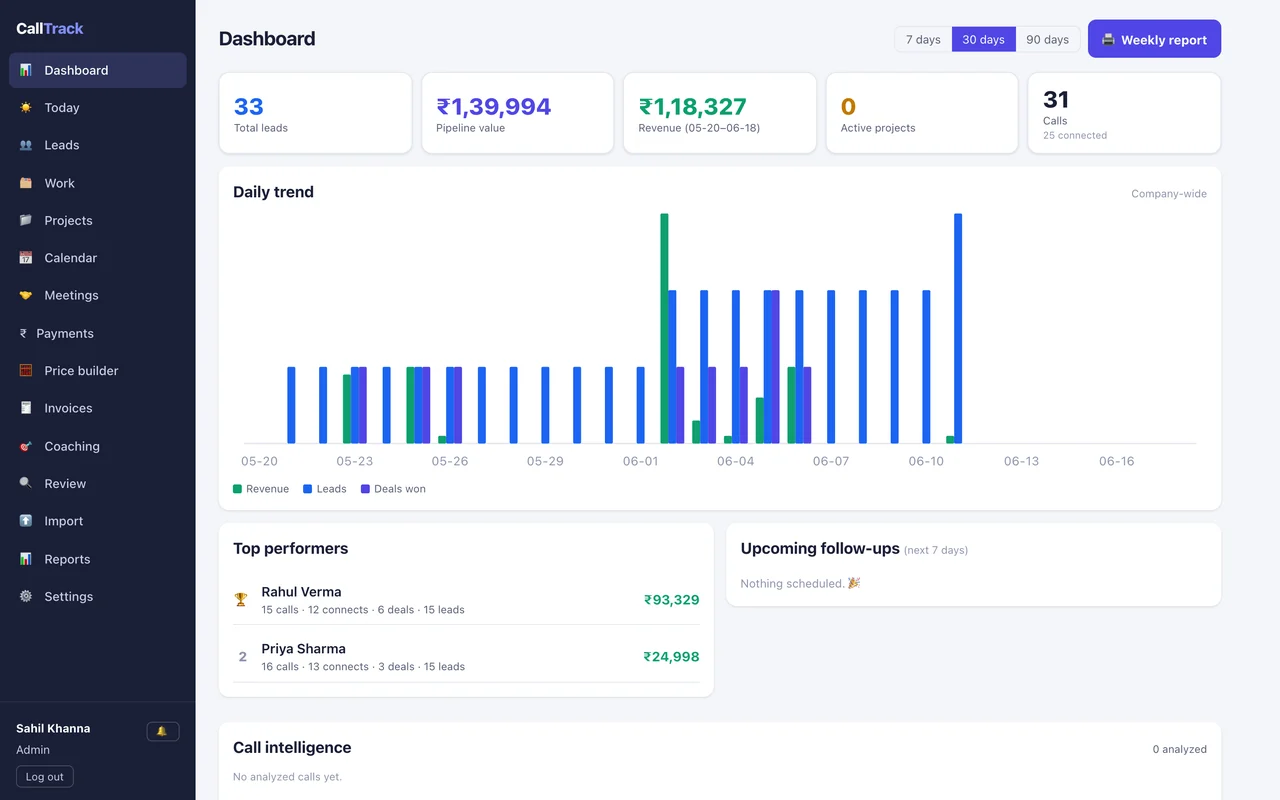Click the Projects sidebar icon
The width and height of the screenshot is (1280, 800).
pyautogui.click(x=26, y=220)
